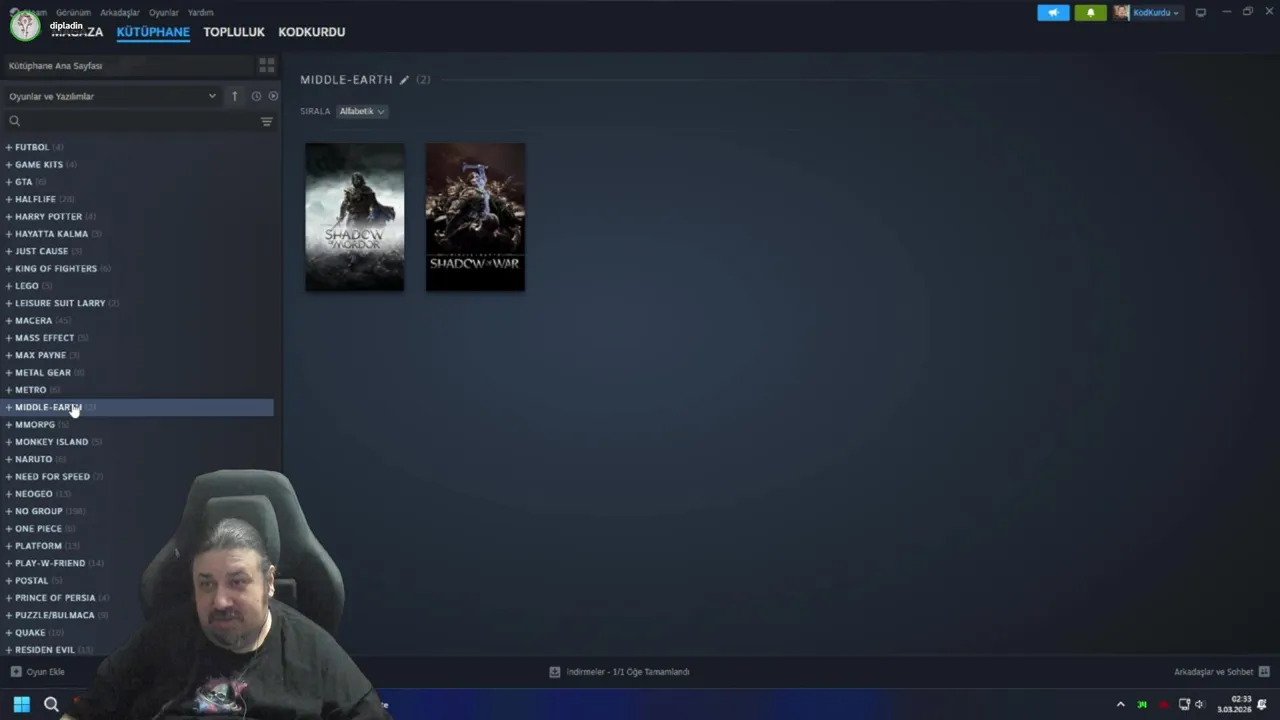Expand the GAME KITS collection

pos(9,164)
